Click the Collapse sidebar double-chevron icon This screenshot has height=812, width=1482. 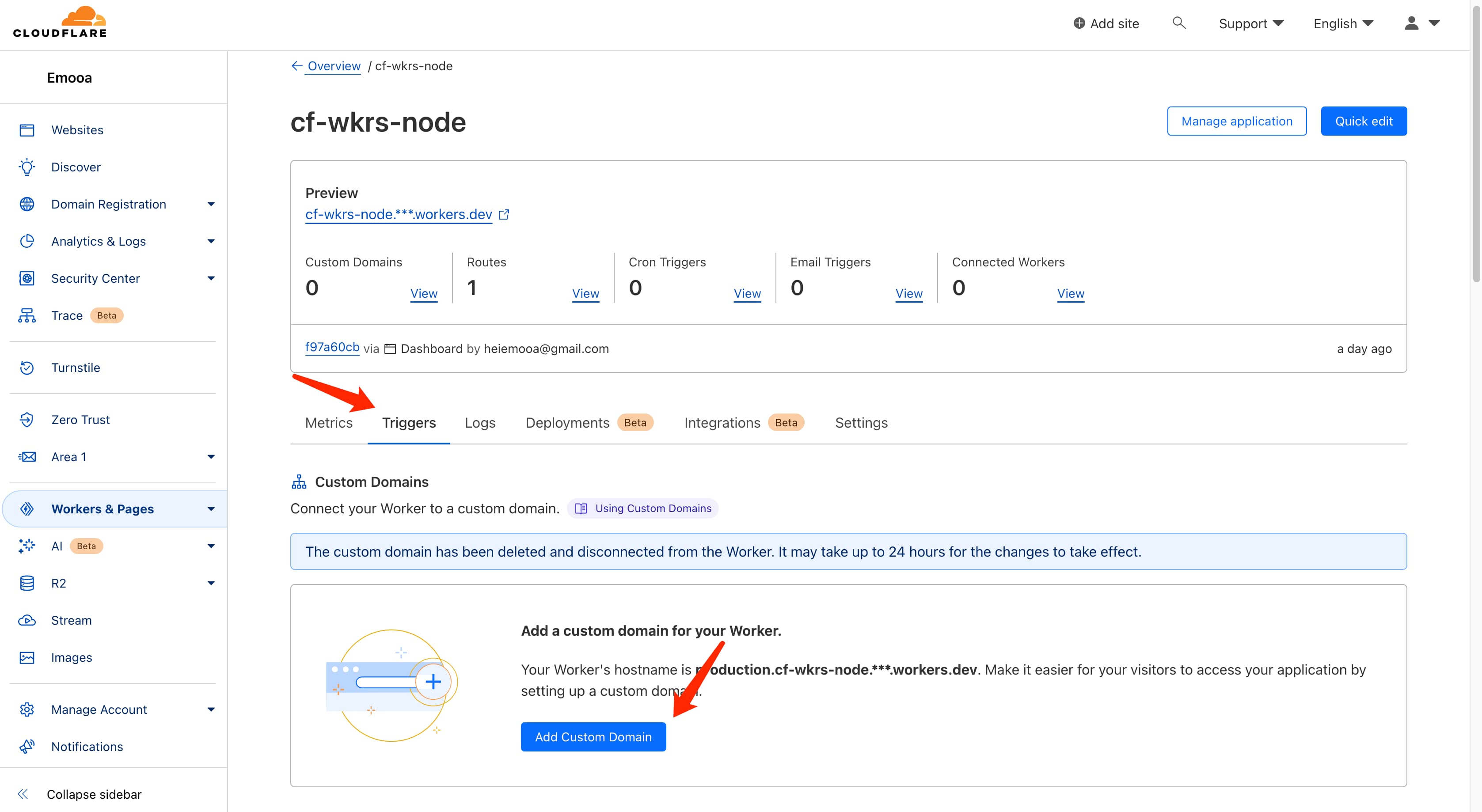pyautogui.click(x=23, y=794)
